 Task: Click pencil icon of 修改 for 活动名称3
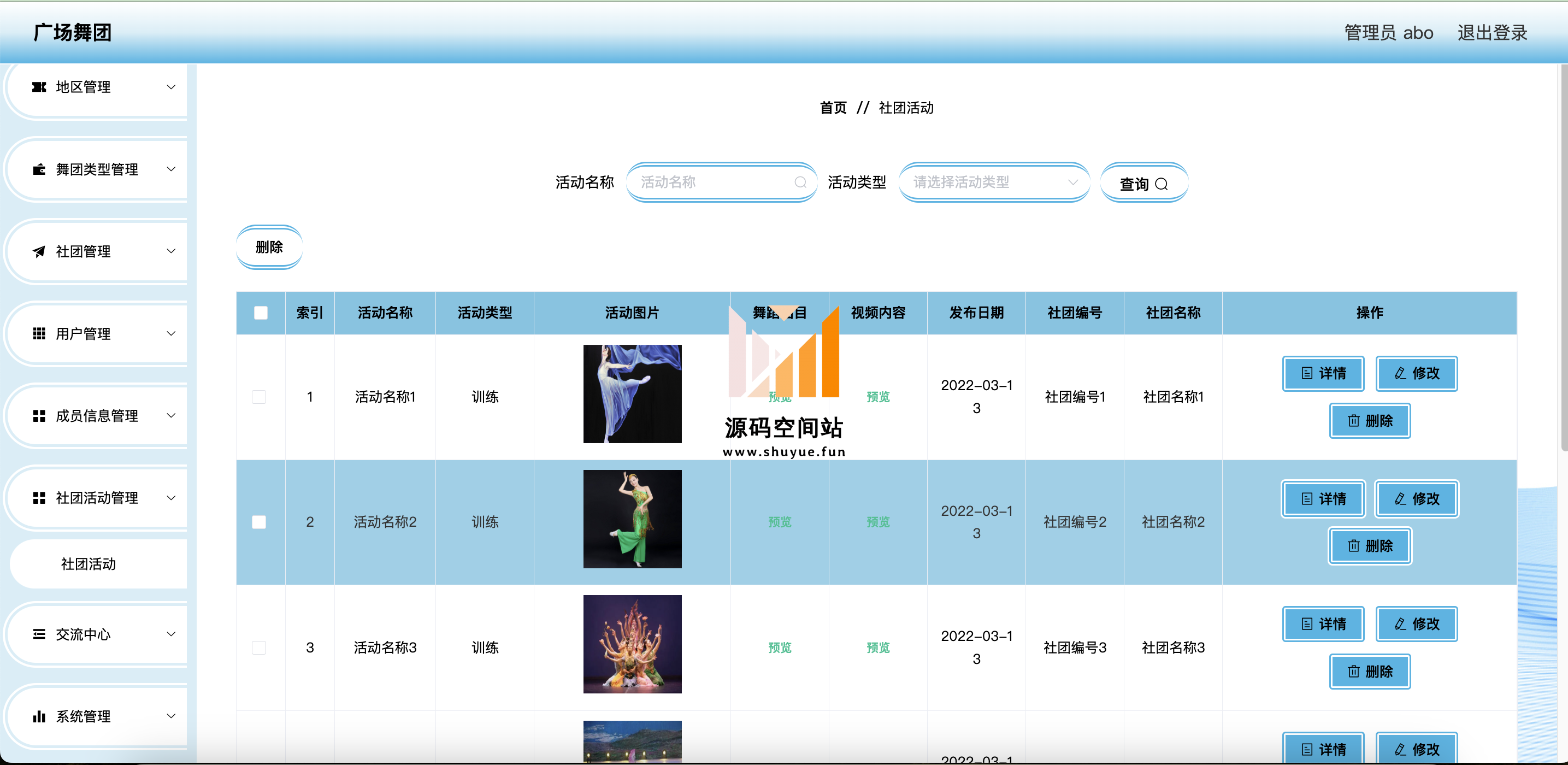click(1400, 624)
